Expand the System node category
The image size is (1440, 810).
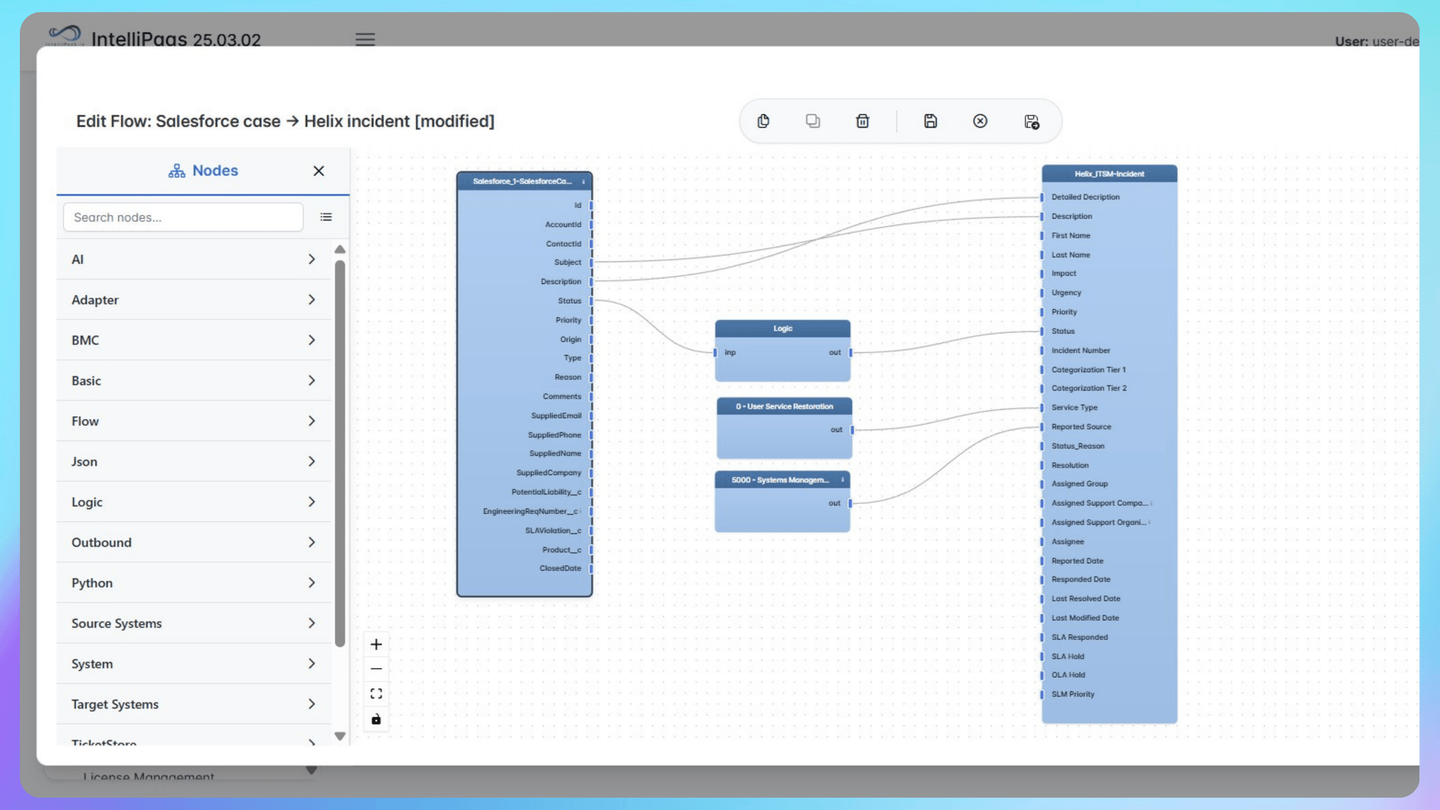point(194,664)
